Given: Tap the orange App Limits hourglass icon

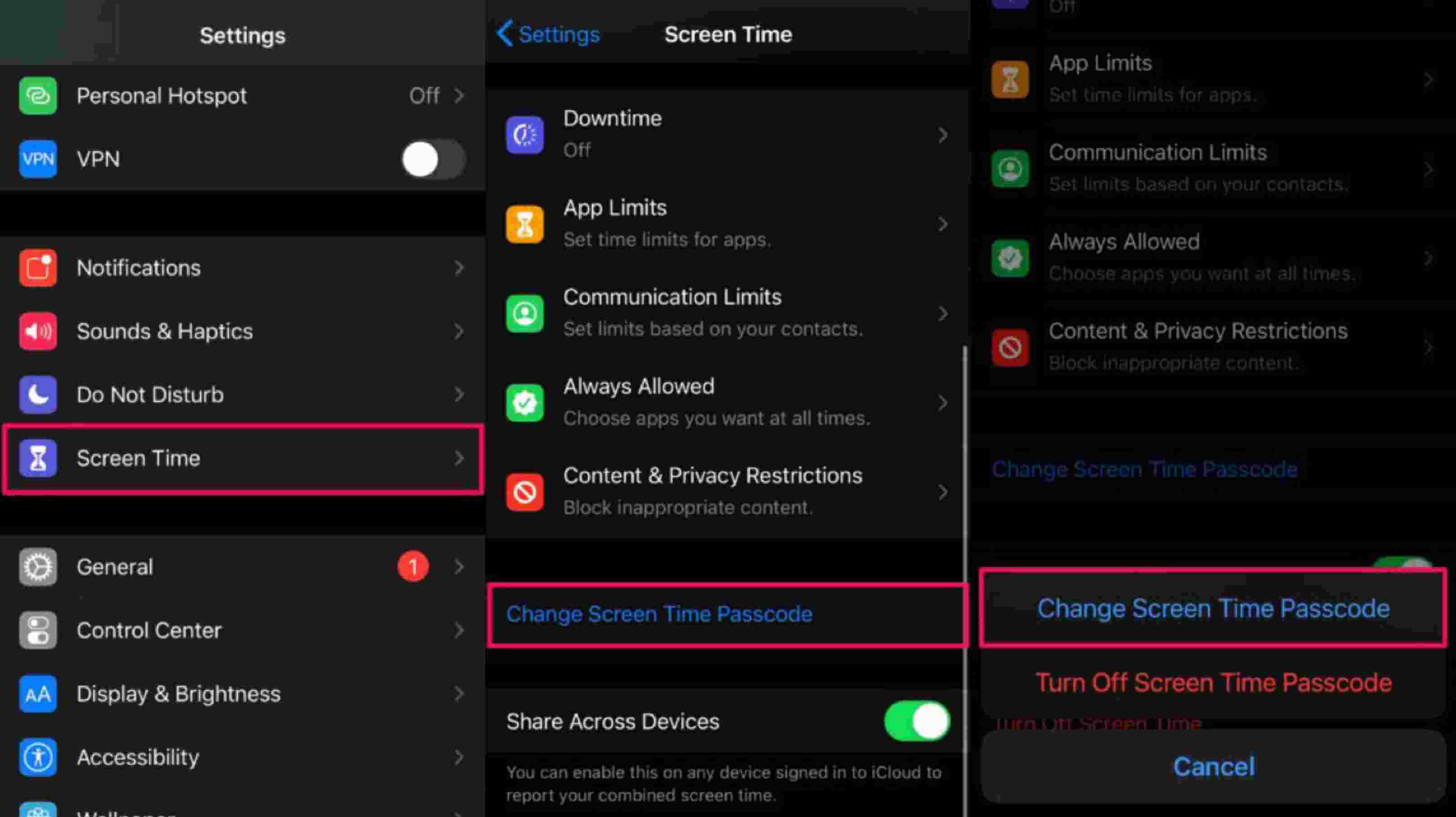Looking at the screenshot, I should [x=525, y=224].
